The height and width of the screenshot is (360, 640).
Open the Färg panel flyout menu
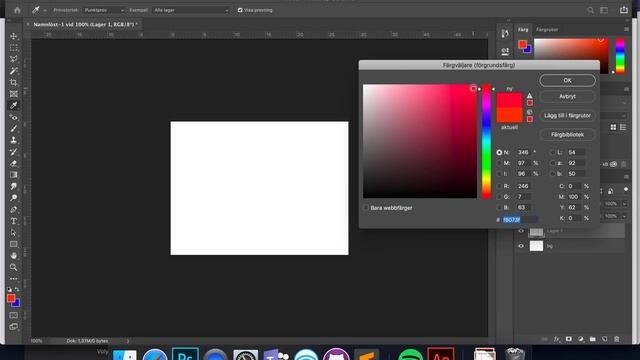[x=626, y=29]
